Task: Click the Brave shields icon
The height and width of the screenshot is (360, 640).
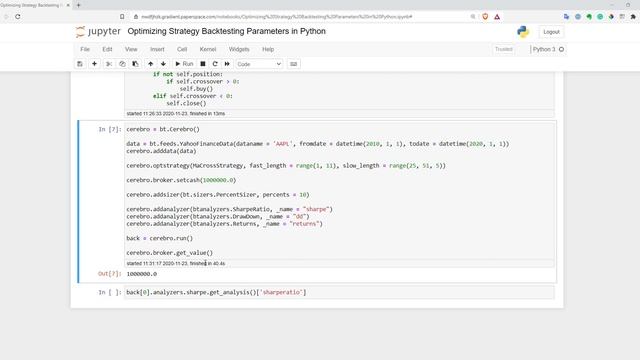Action: point(485,17)
